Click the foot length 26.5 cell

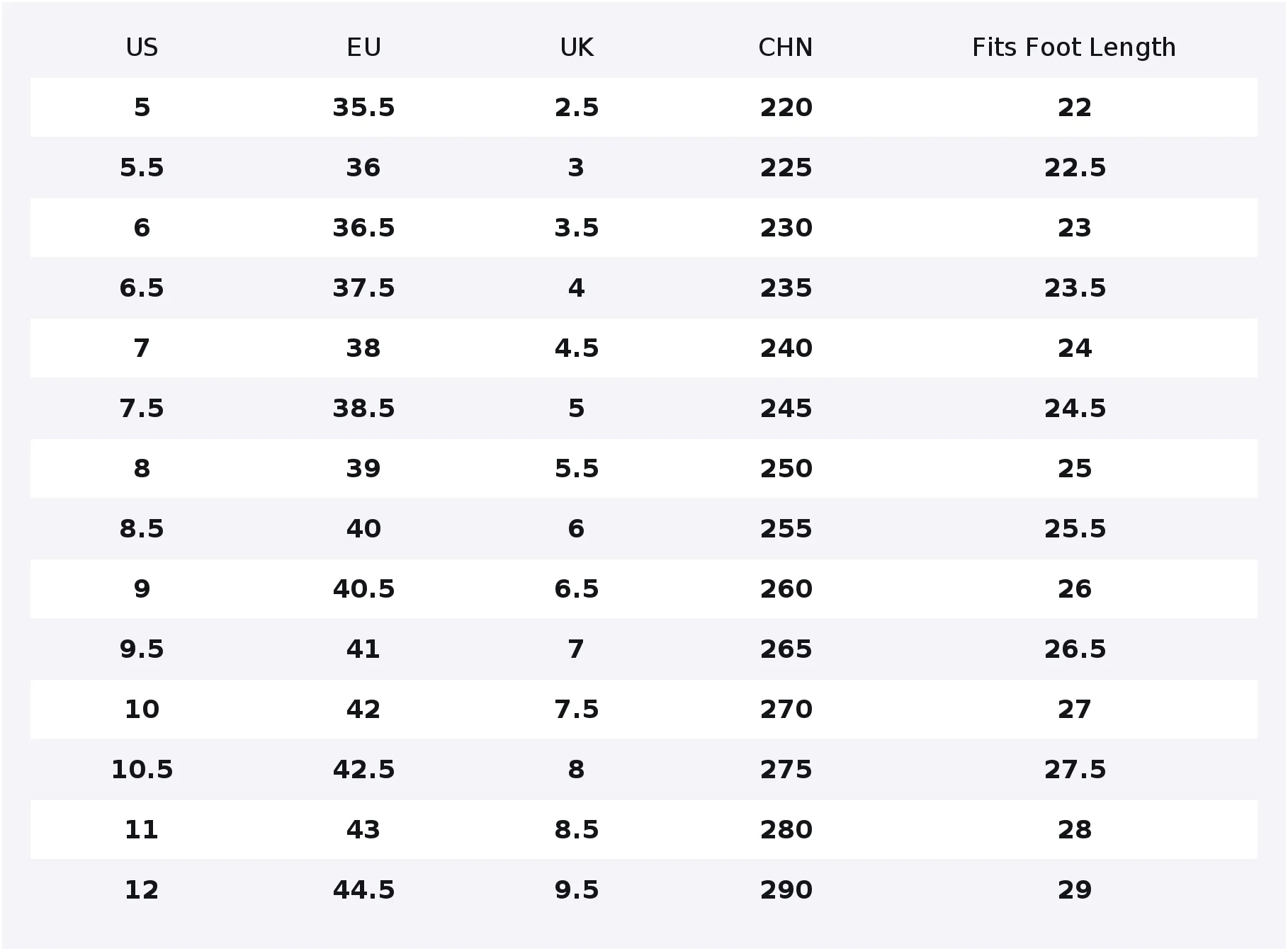(1075, 649)
